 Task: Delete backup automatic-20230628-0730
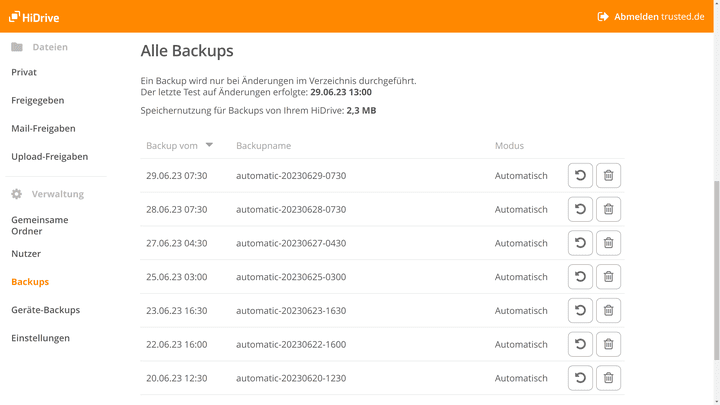(608, 209)
